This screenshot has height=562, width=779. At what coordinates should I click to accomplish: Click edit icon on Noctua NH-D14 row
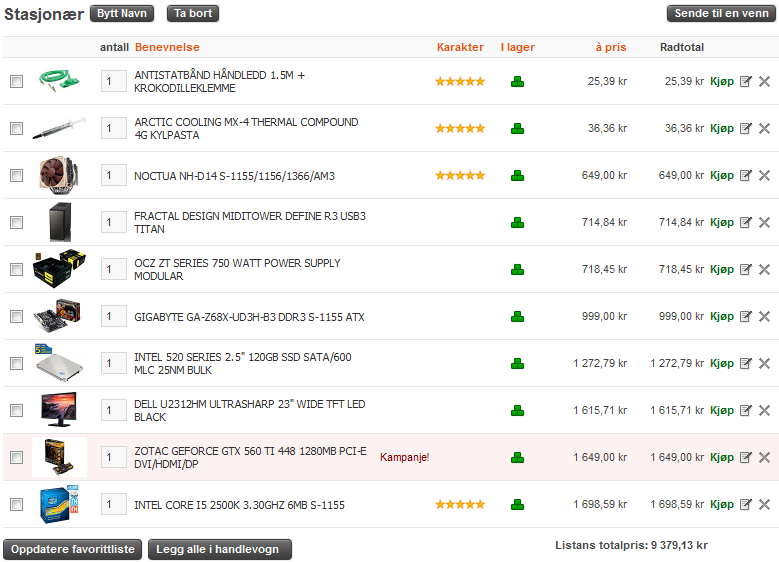tap(746, 175)
